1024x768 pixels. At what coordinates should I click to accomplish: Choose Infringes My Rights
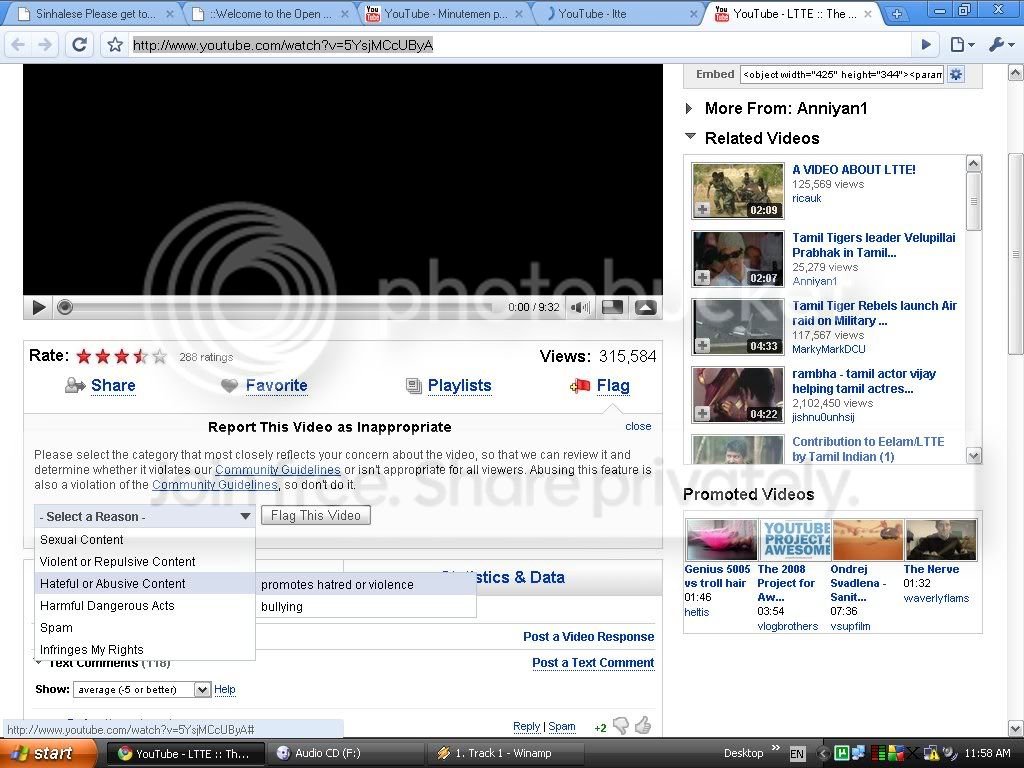point(144,649)
